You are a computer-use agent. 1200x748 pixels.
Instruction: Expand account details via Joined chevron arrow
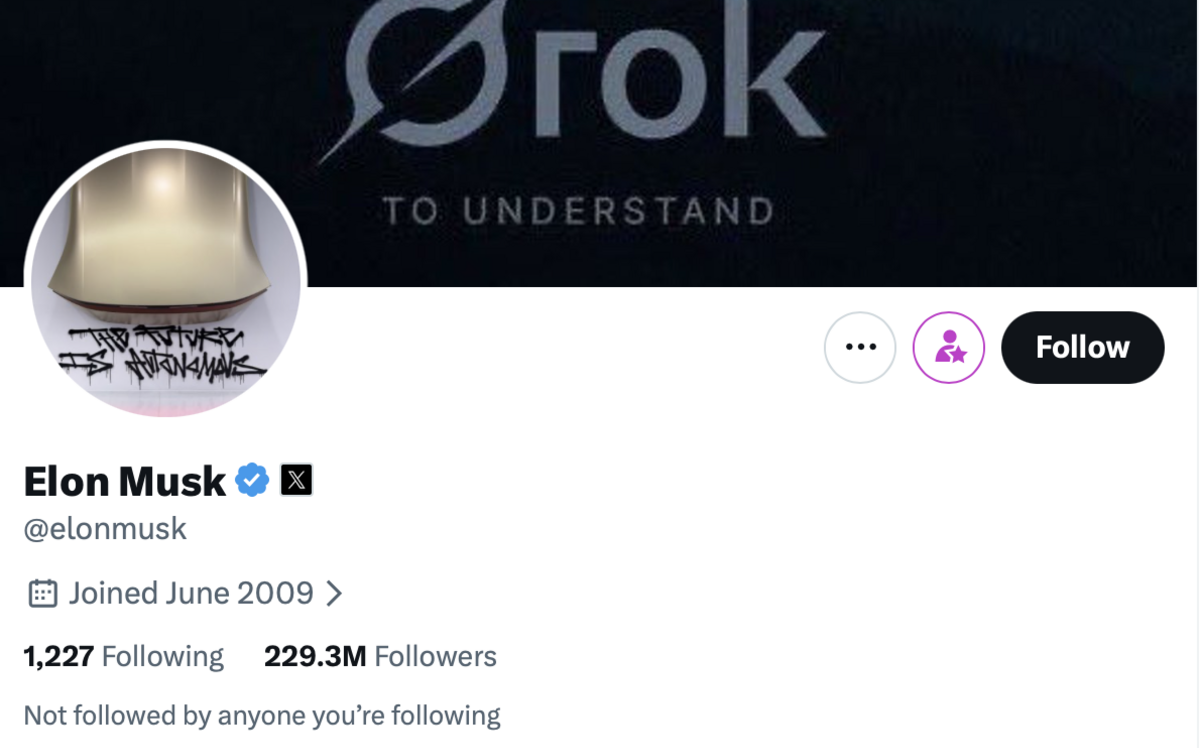click(x=335, y=593)
